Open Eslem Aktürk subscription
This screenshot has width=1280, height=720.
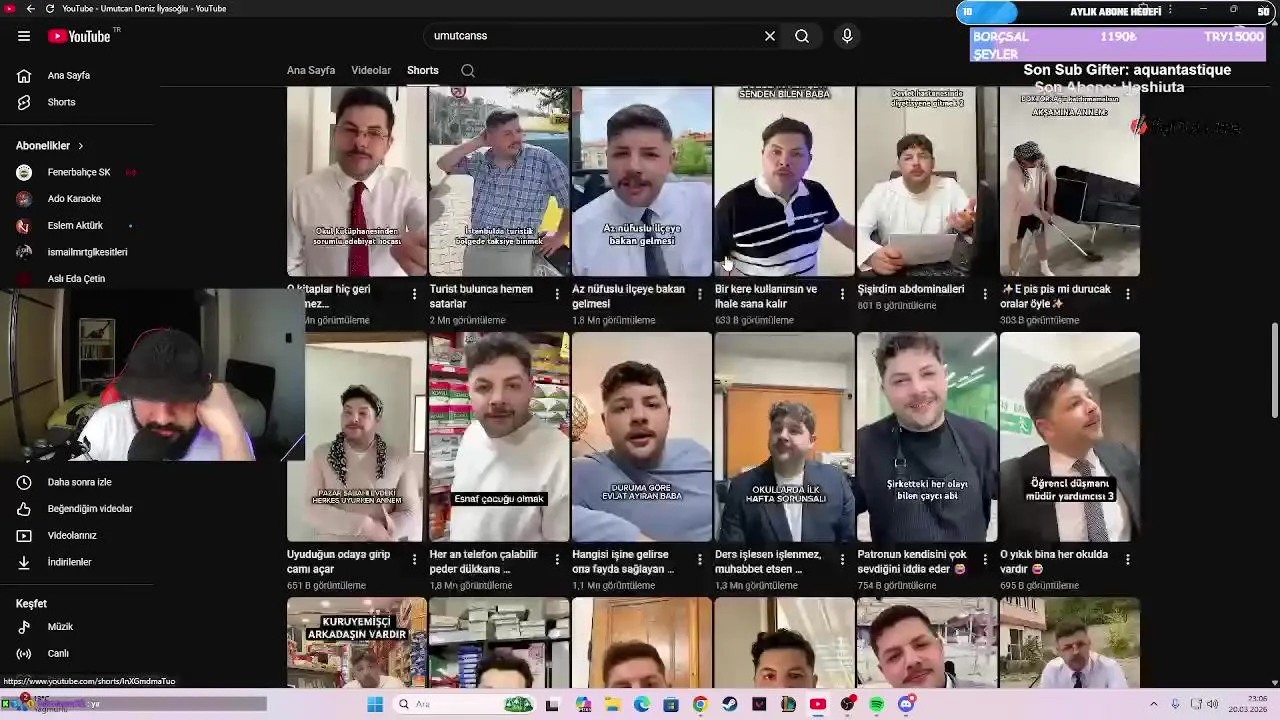tap(77, 226)
